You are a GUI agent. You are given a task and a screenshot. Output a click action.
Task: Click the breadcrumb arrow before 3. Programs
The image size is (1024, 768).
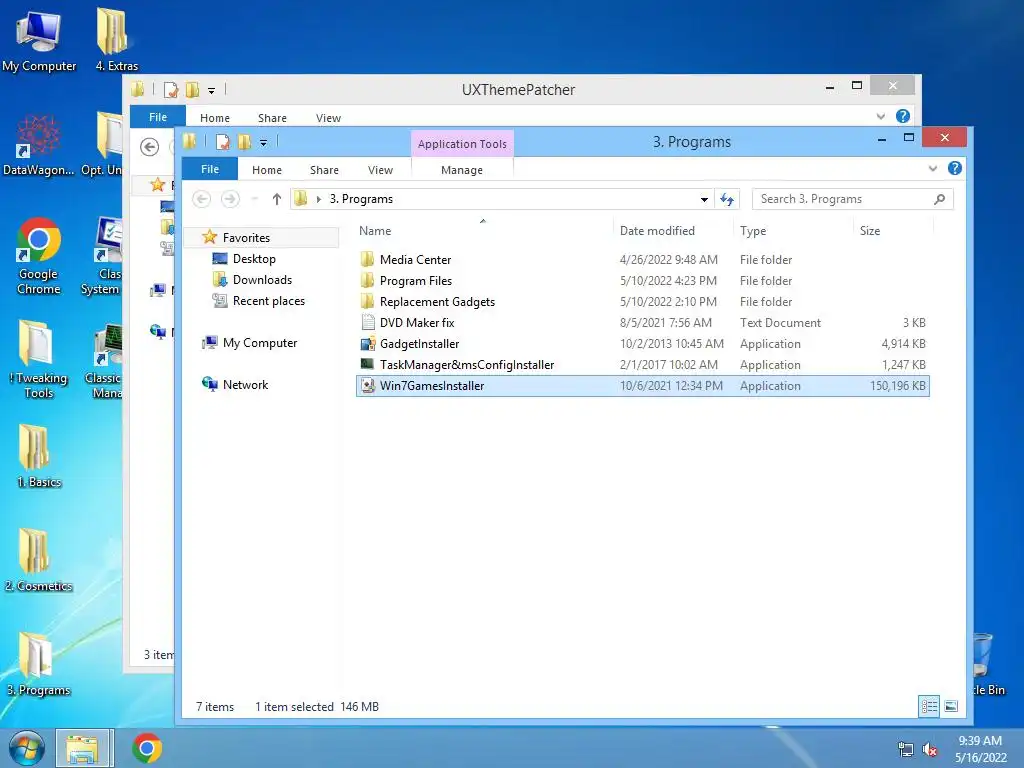(319, 199)
